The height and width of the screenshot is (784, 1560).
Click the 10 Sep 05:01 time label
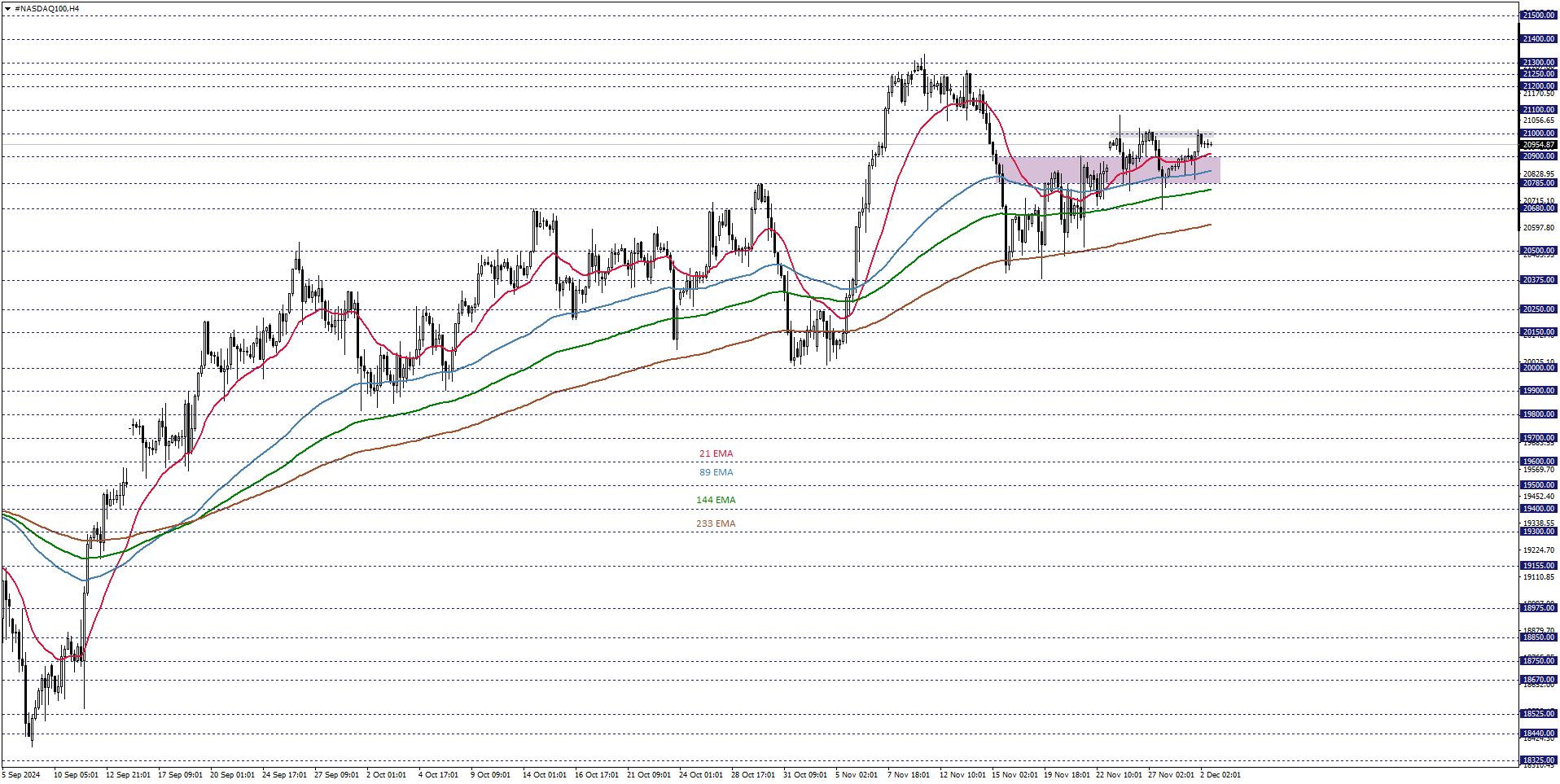(76, 774)
